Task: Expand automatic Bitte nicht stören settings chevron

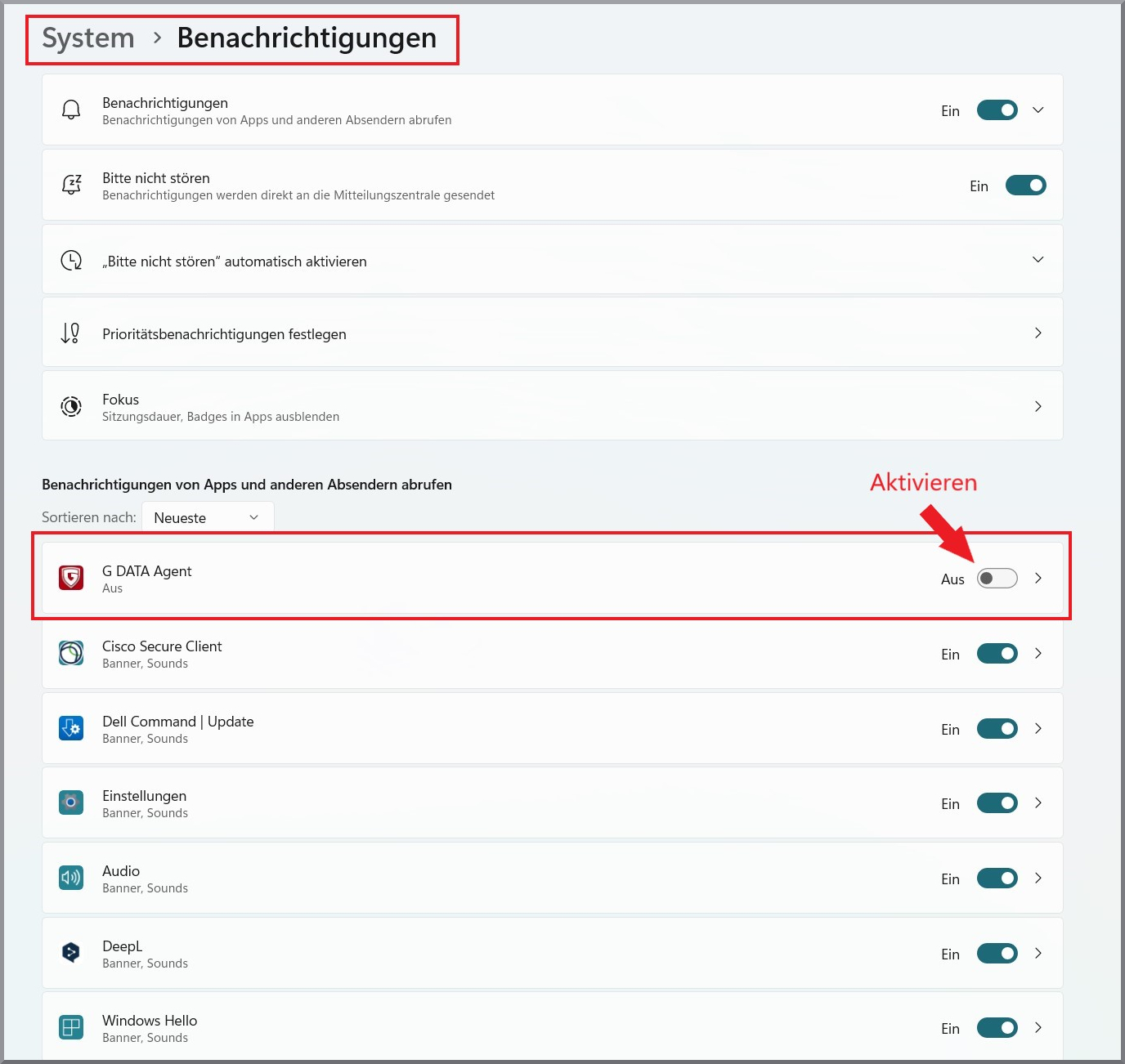Action: click(1038, 260)
